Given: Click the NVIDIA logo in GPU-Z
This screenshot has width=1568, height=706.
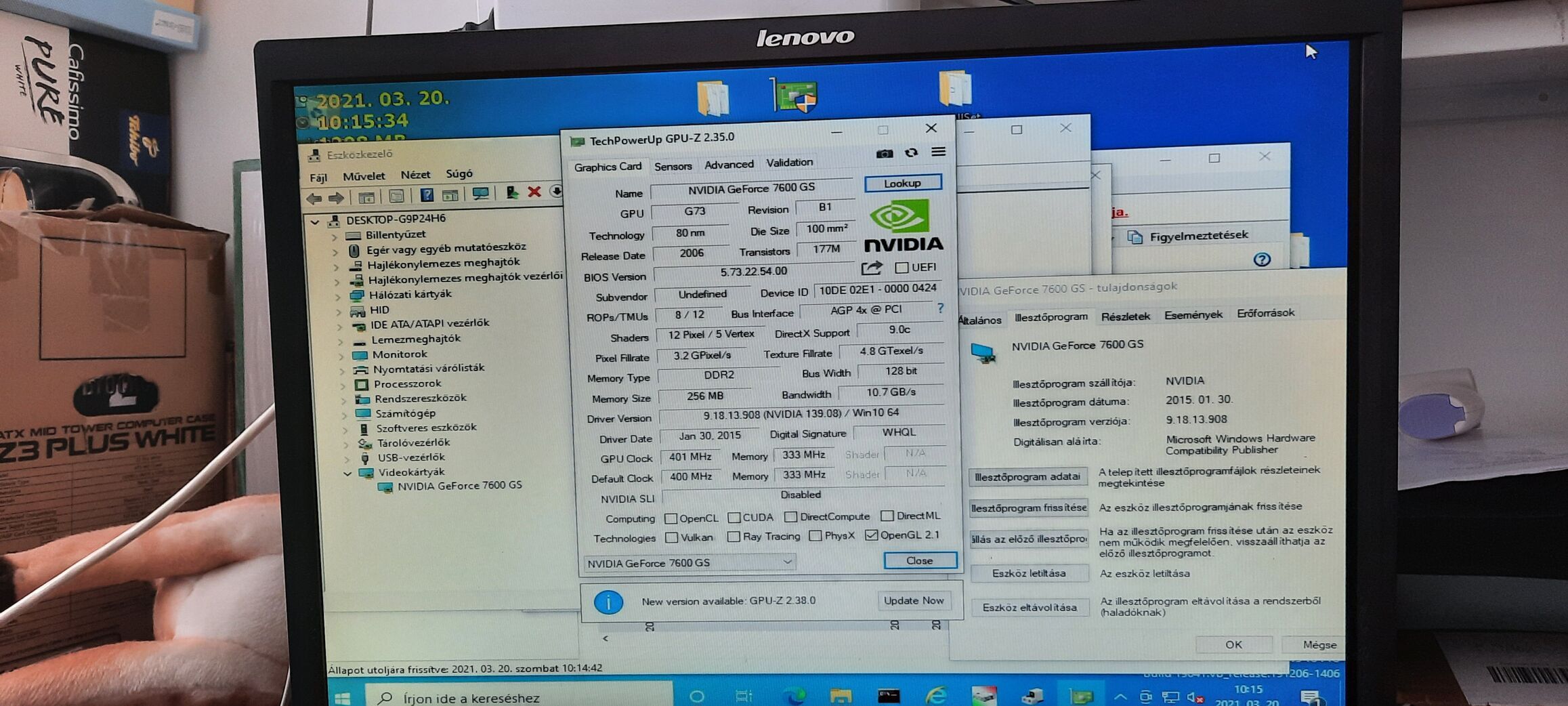Looking at the screenshot, I should [x=903, y=226].
